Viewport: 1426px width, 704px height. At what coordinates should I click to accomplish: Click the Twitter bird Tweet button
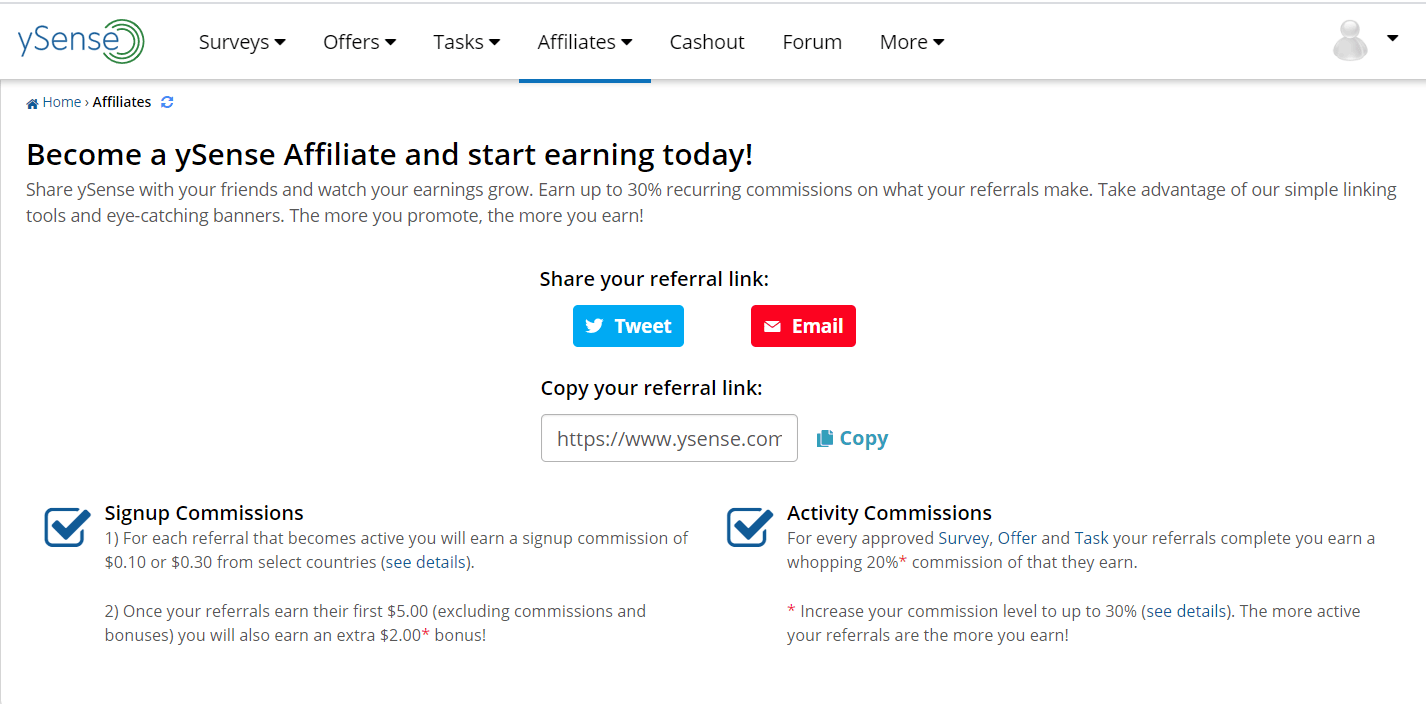coord(628,326)
